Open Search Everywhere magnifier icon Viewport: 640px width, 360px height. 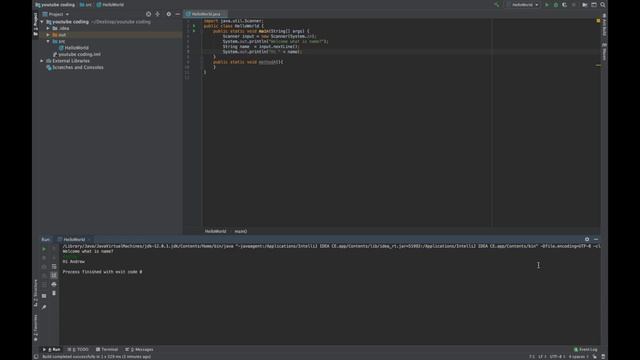(x=603, y=5)
